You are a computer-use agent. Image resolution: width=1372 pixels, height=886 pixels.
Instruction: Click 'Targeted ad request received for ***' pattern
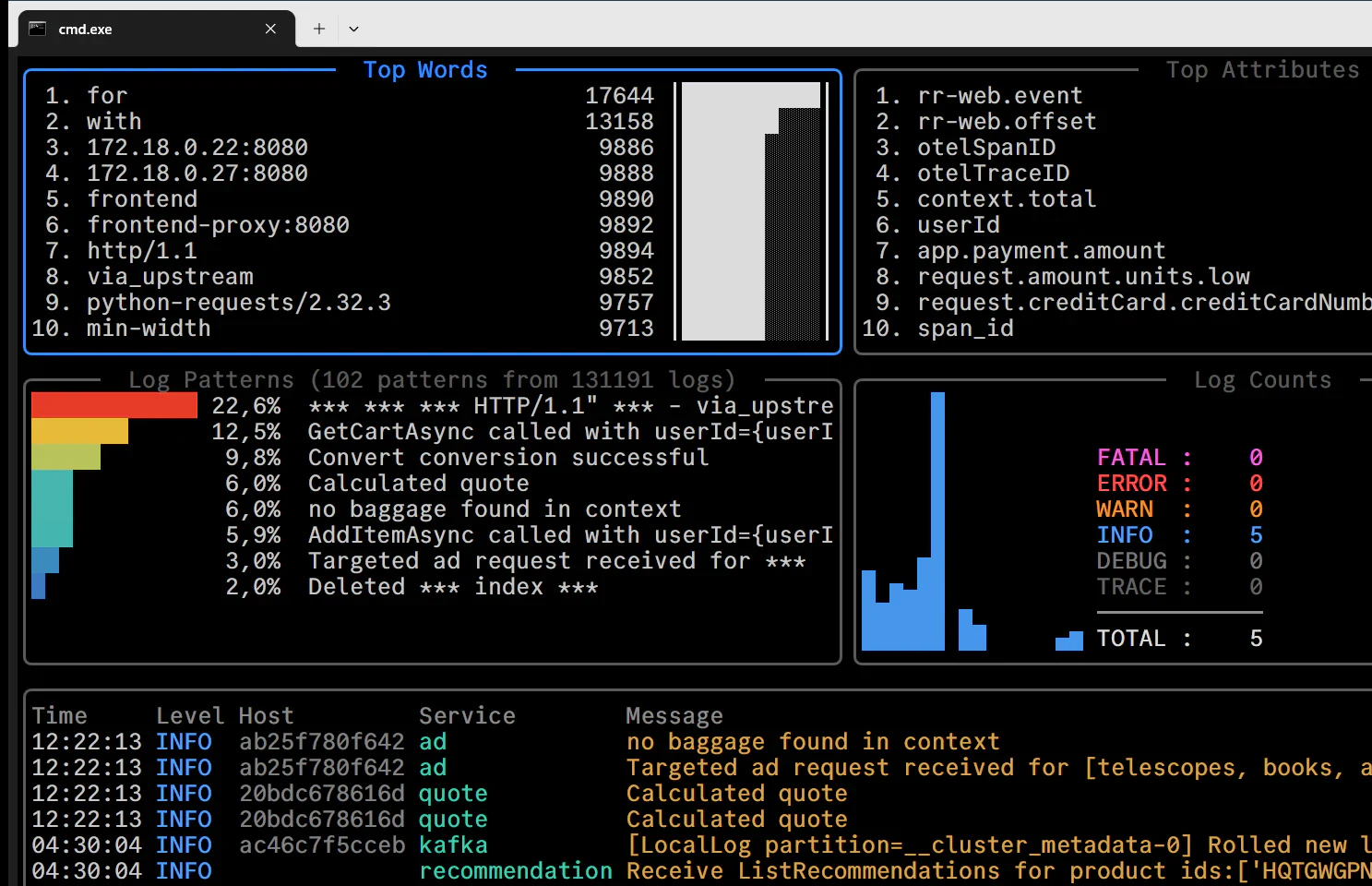tap(556, 561)
